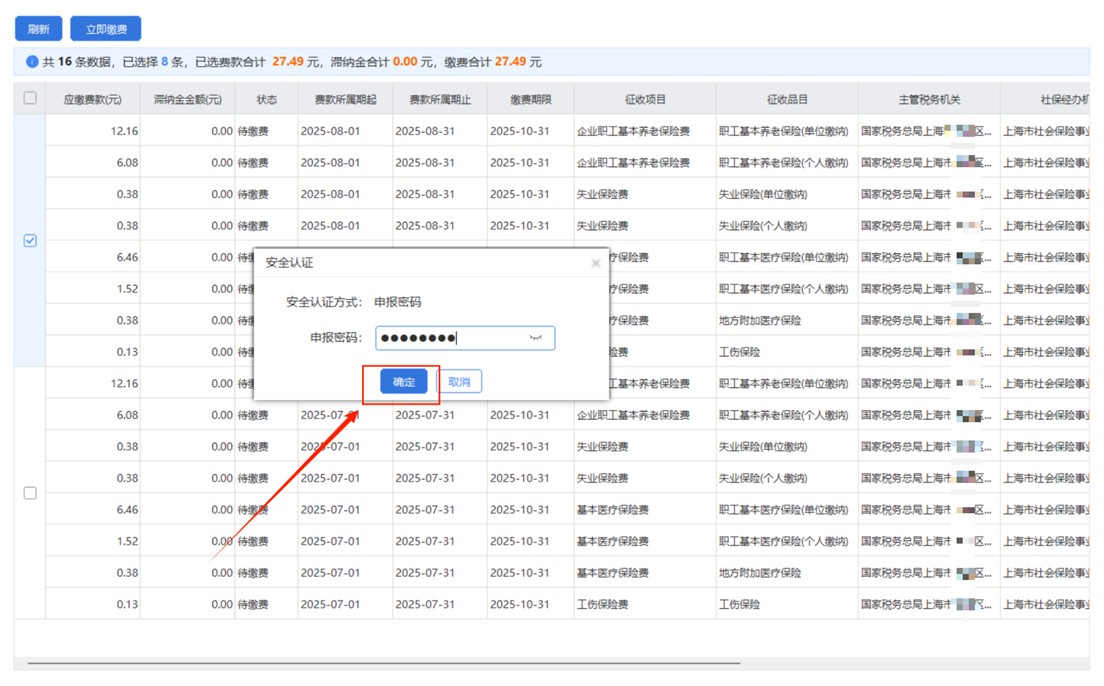The image size is (1104, 686).
Task: Select the 征收项目 column header
Action: point(645,100)
